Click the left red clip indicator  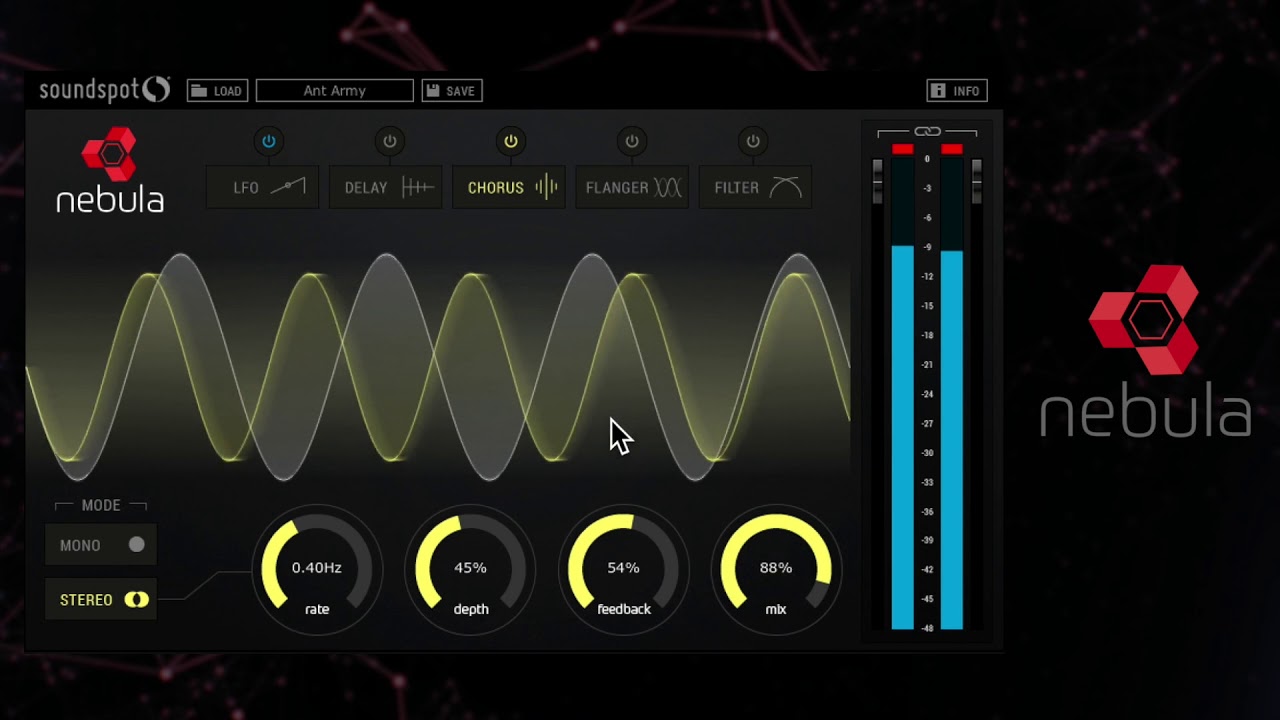(902, 149)
